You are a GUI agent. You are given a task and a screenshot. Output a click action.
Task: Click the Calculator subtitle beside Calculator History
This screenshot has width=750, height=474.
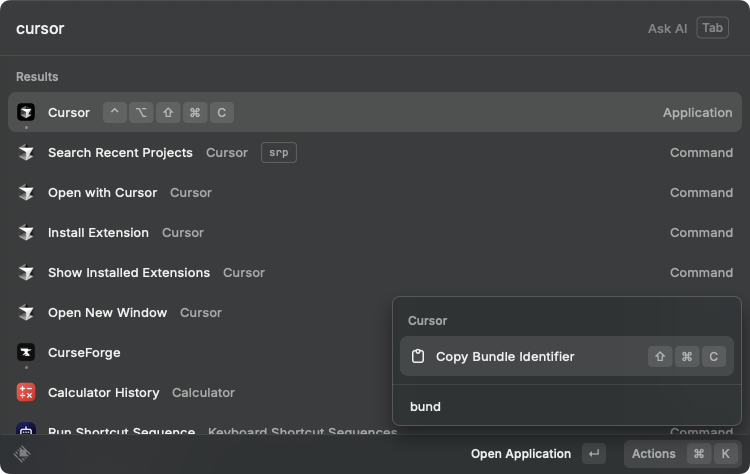tap(203, 393)
